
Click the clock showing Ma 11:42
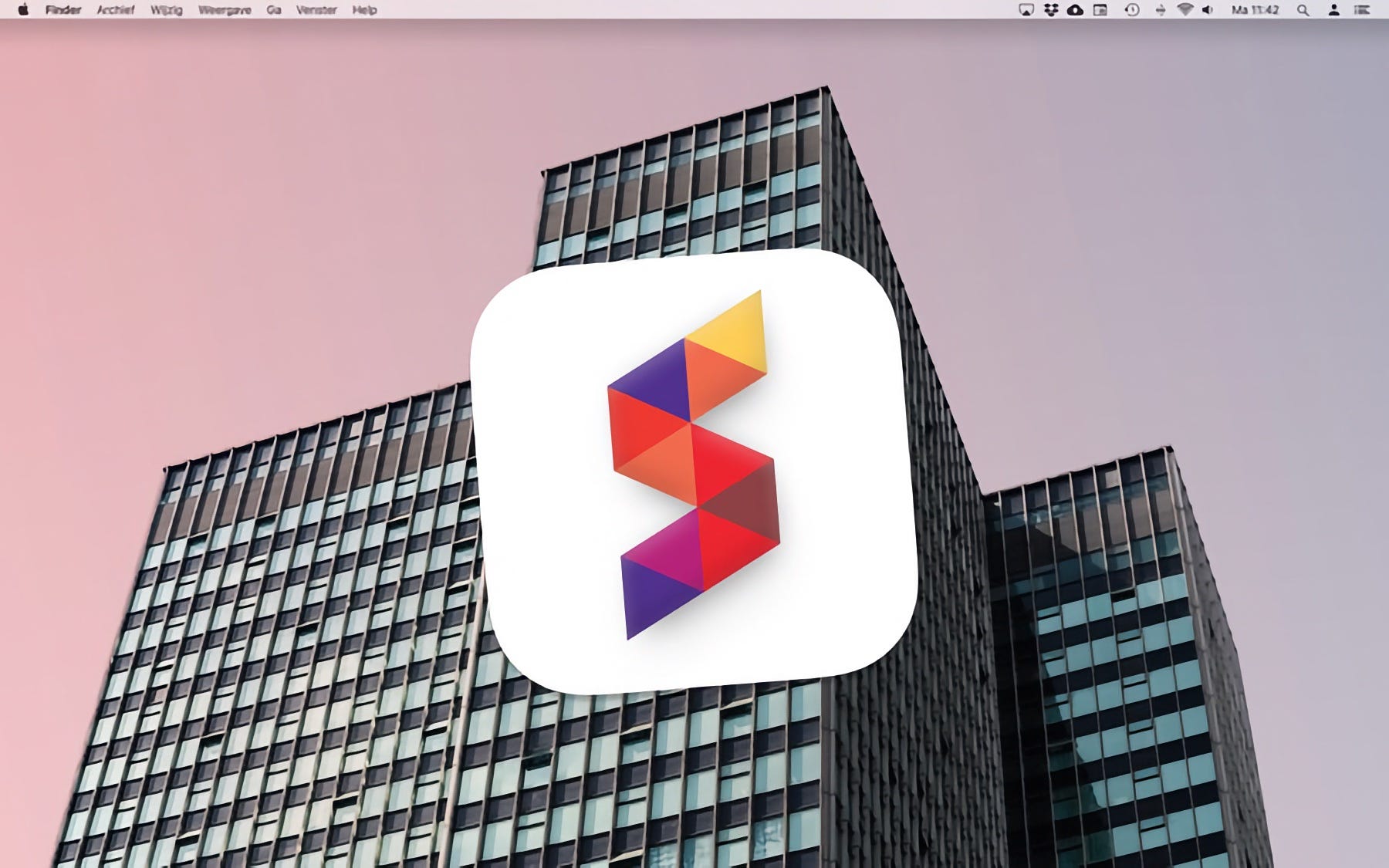1256,10
